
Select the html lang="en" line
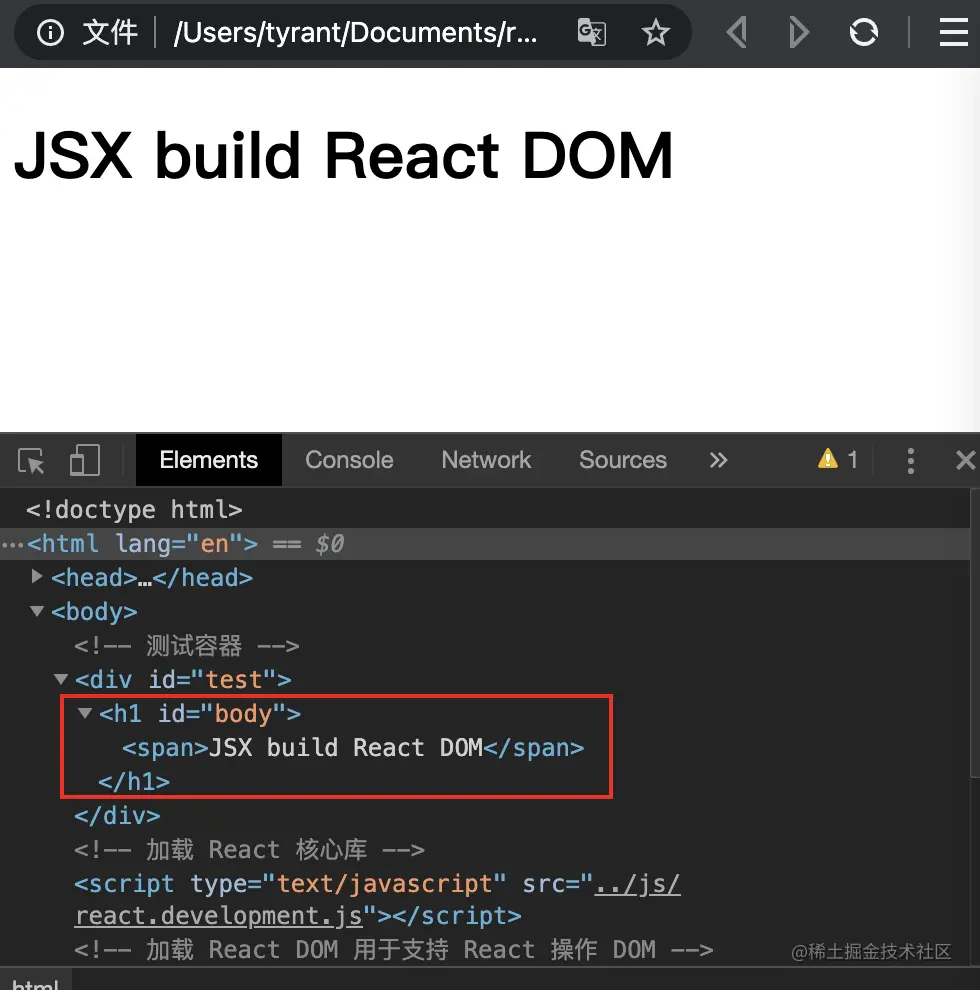pyautogui.click(x=485, y=544)
